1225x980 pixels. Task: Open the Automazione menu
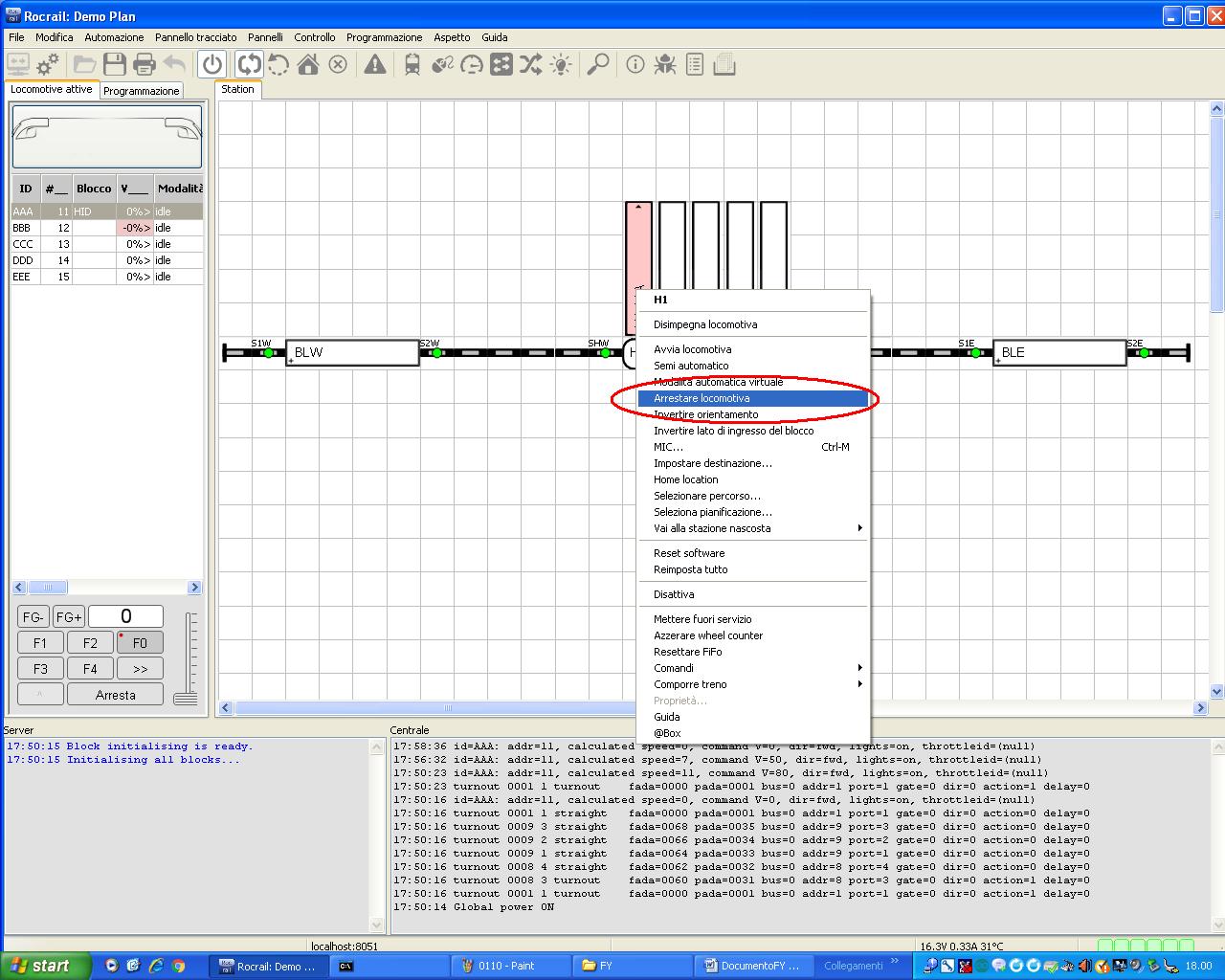click(x=114, y=37)
